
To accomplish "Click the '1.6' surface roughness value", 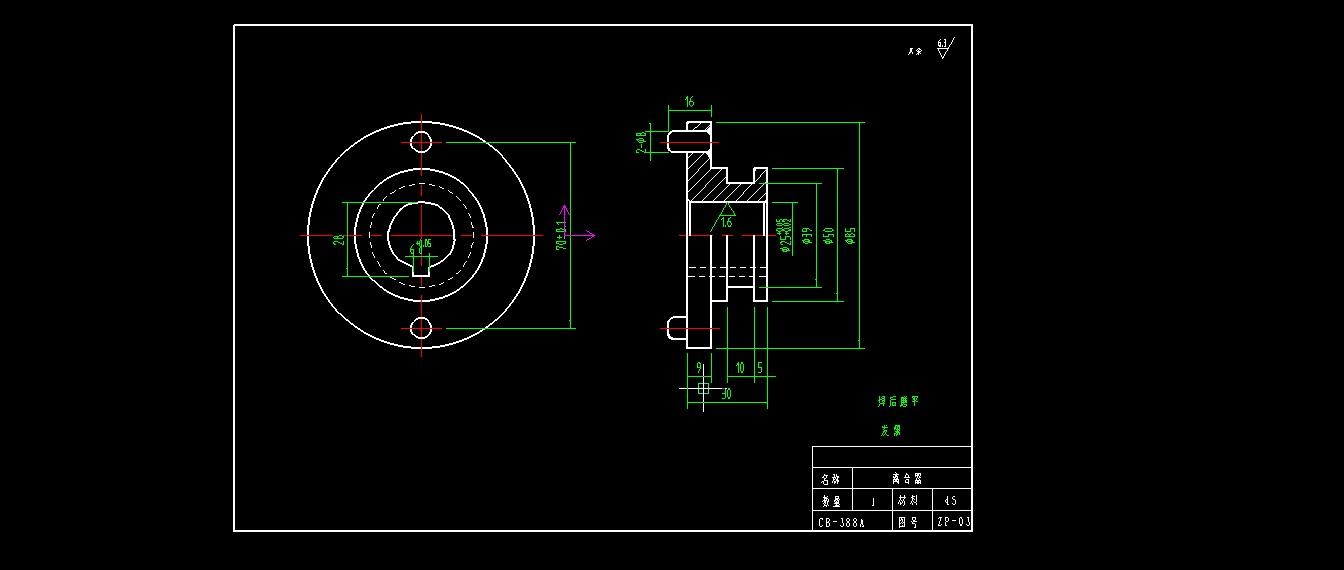I will coord(727,223).
